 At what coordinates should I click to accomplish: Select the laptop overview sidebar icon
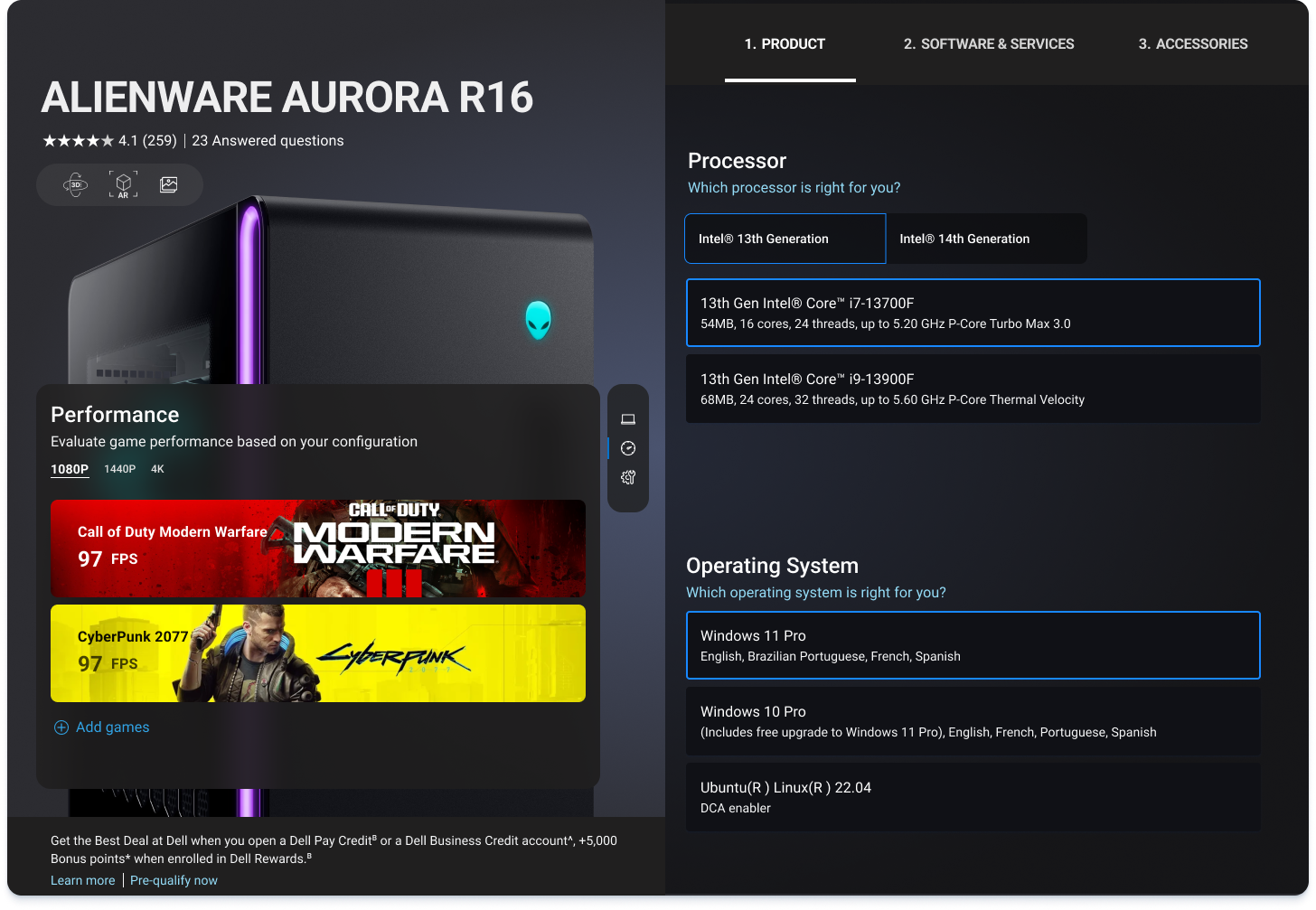coord(628,419)
